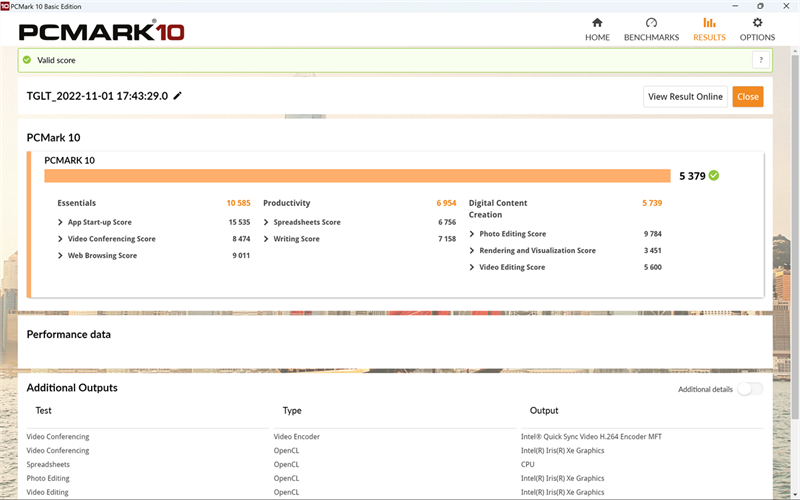Toggle the Additional details switch
The image size is (800, 500).
click(750, 389)
